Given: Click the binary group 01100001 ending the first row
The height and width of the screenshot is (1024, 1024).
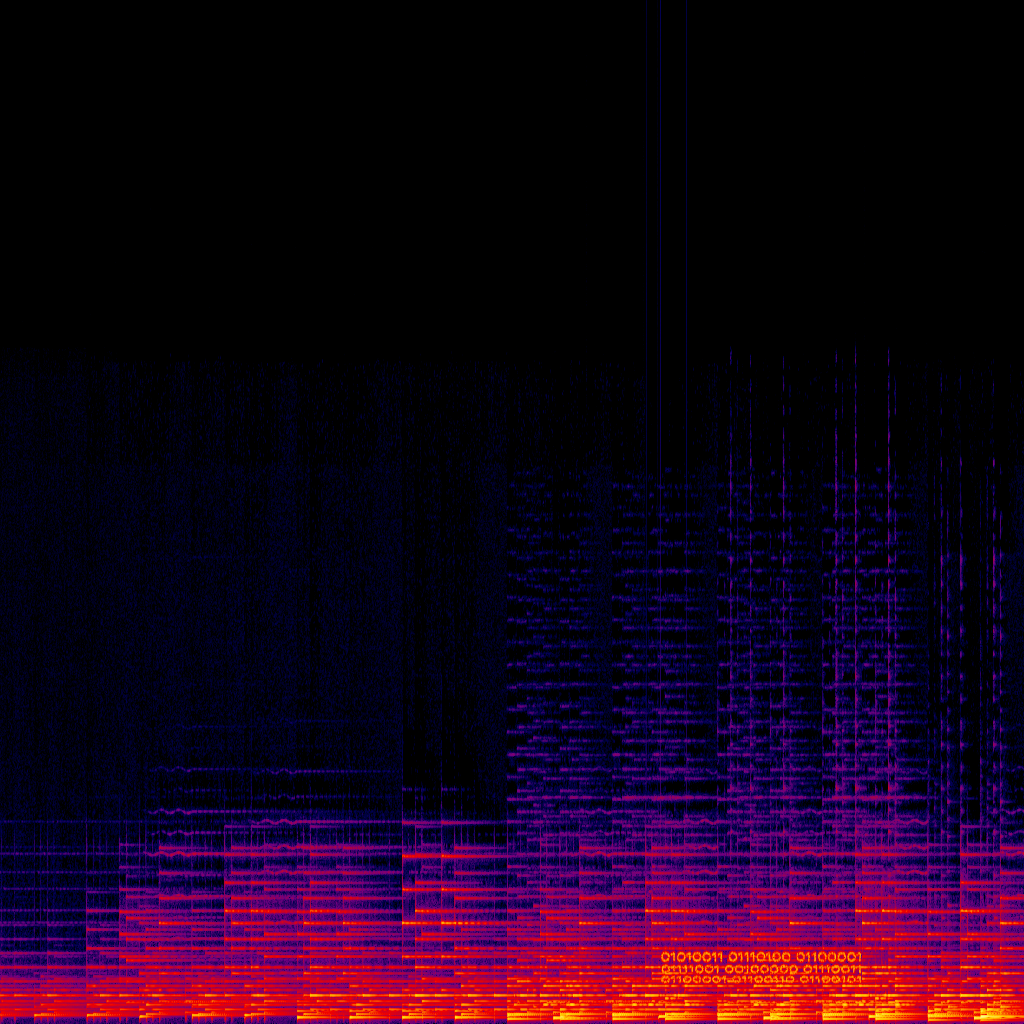Looking at the screenshot, I should tap(828, 957).
